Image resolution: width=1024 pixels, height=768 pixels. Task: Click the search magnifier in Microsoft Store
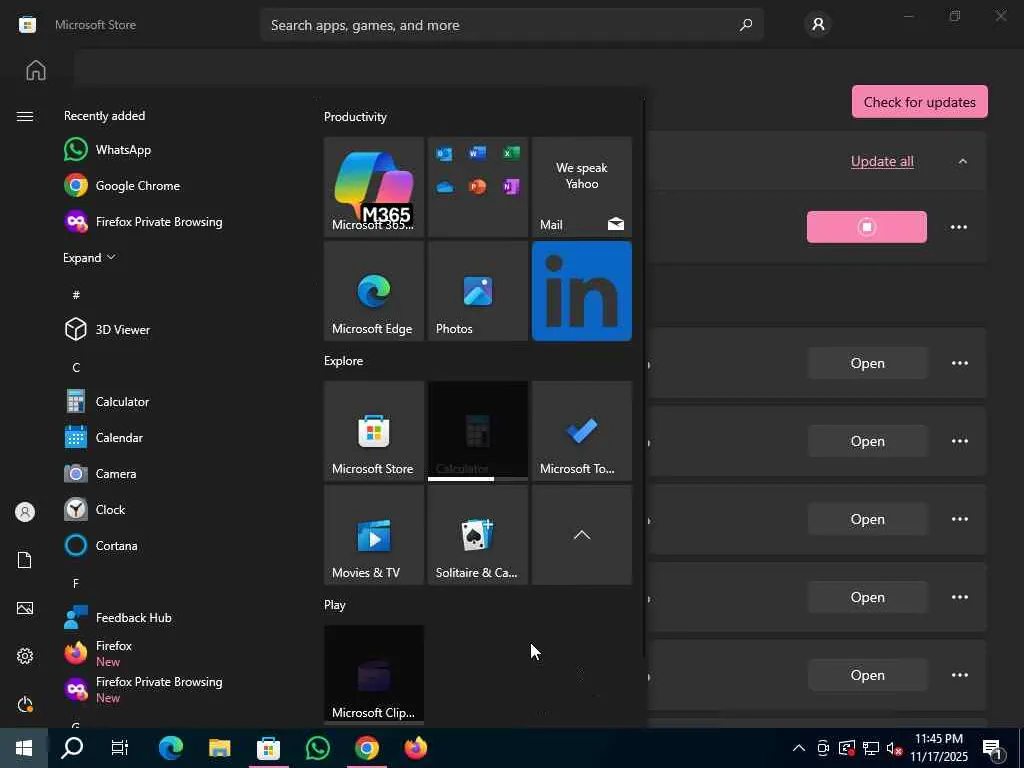pyautogui.click(x=746, y=25)
